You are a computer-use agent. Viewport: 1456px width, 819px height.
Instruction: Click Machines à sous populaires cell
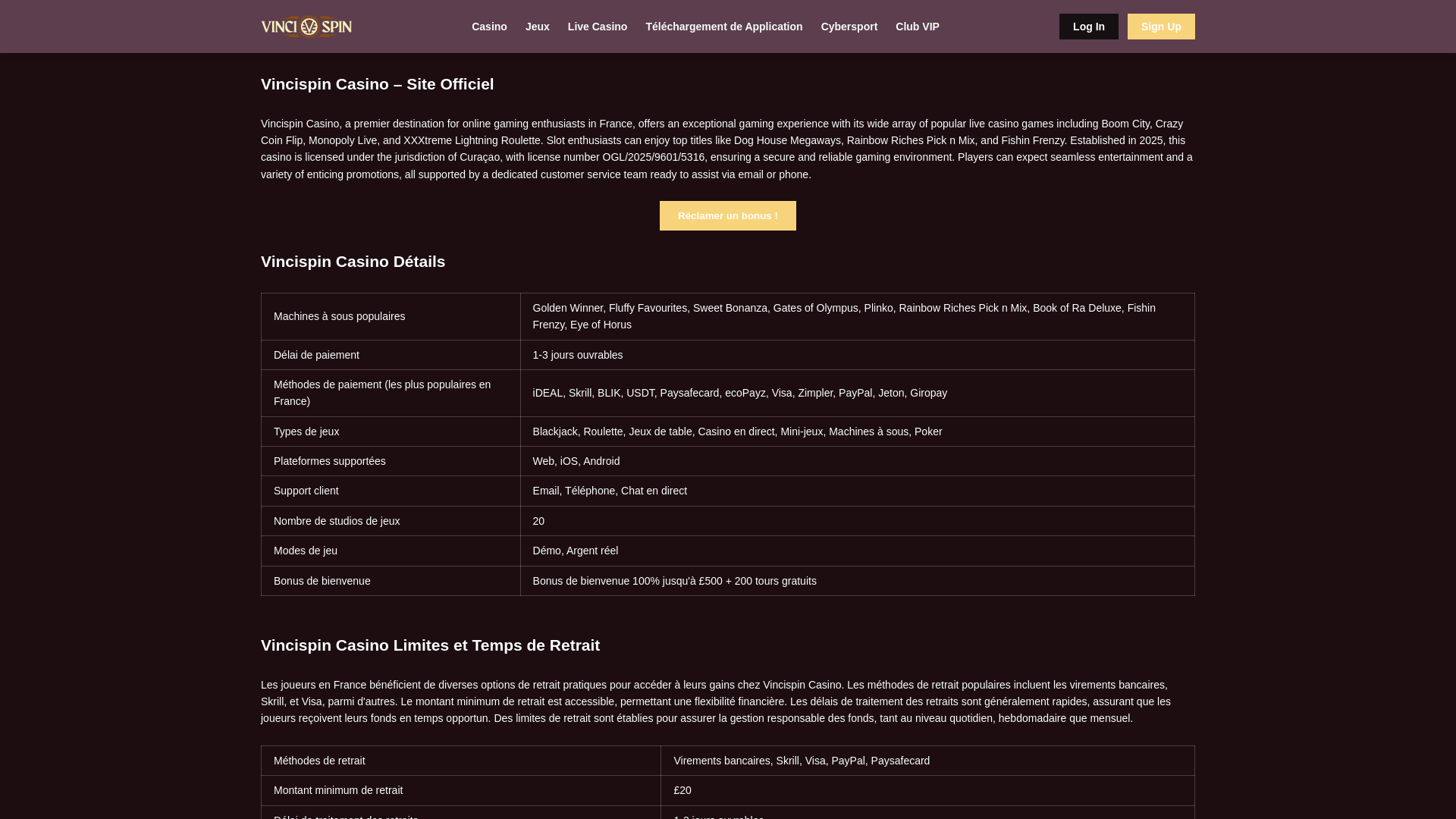pyautogui.click(x=391, y=316)
